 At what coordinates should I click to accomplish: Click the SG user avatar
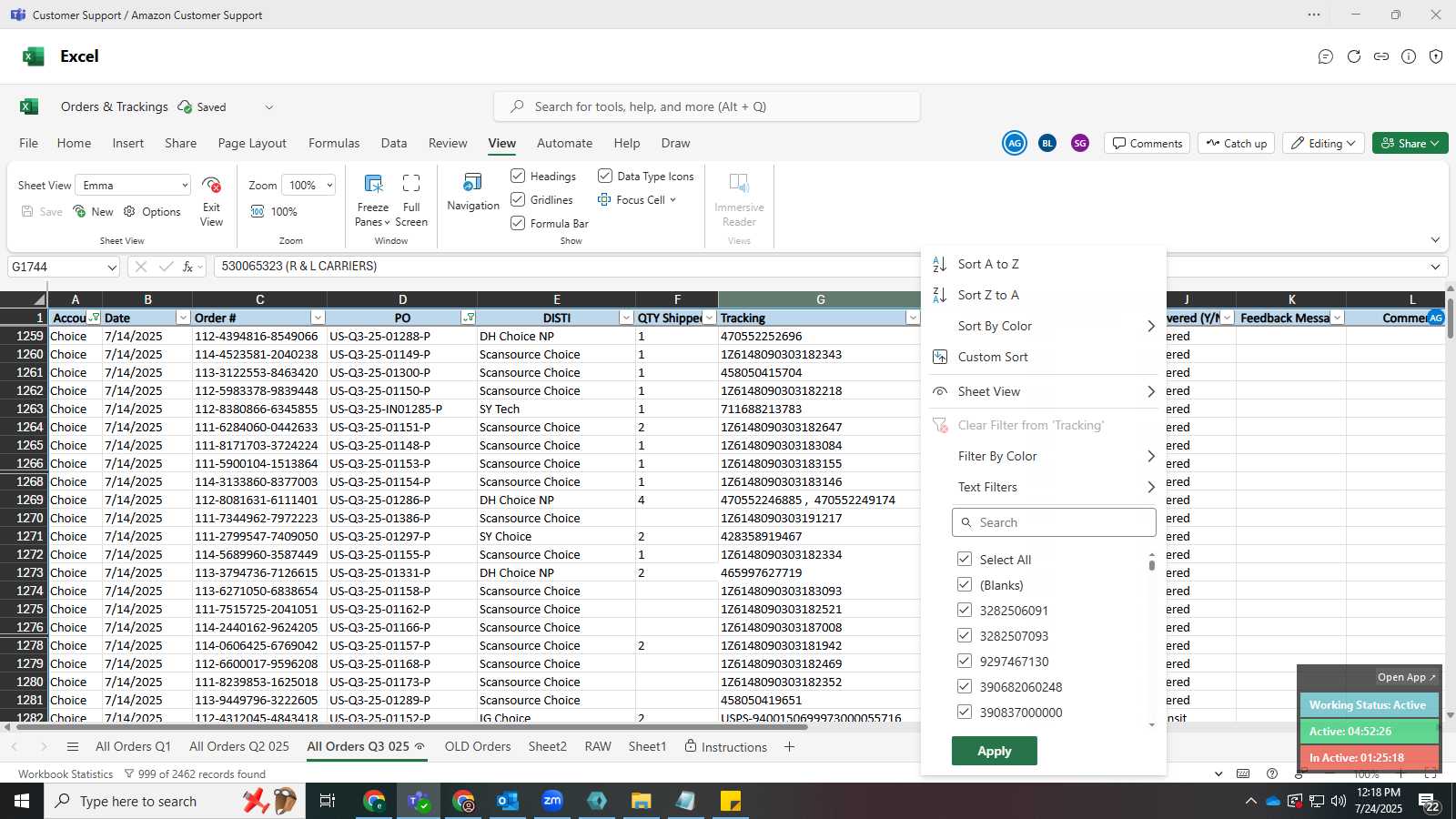pyautogui.click(x=1080, y=143)
